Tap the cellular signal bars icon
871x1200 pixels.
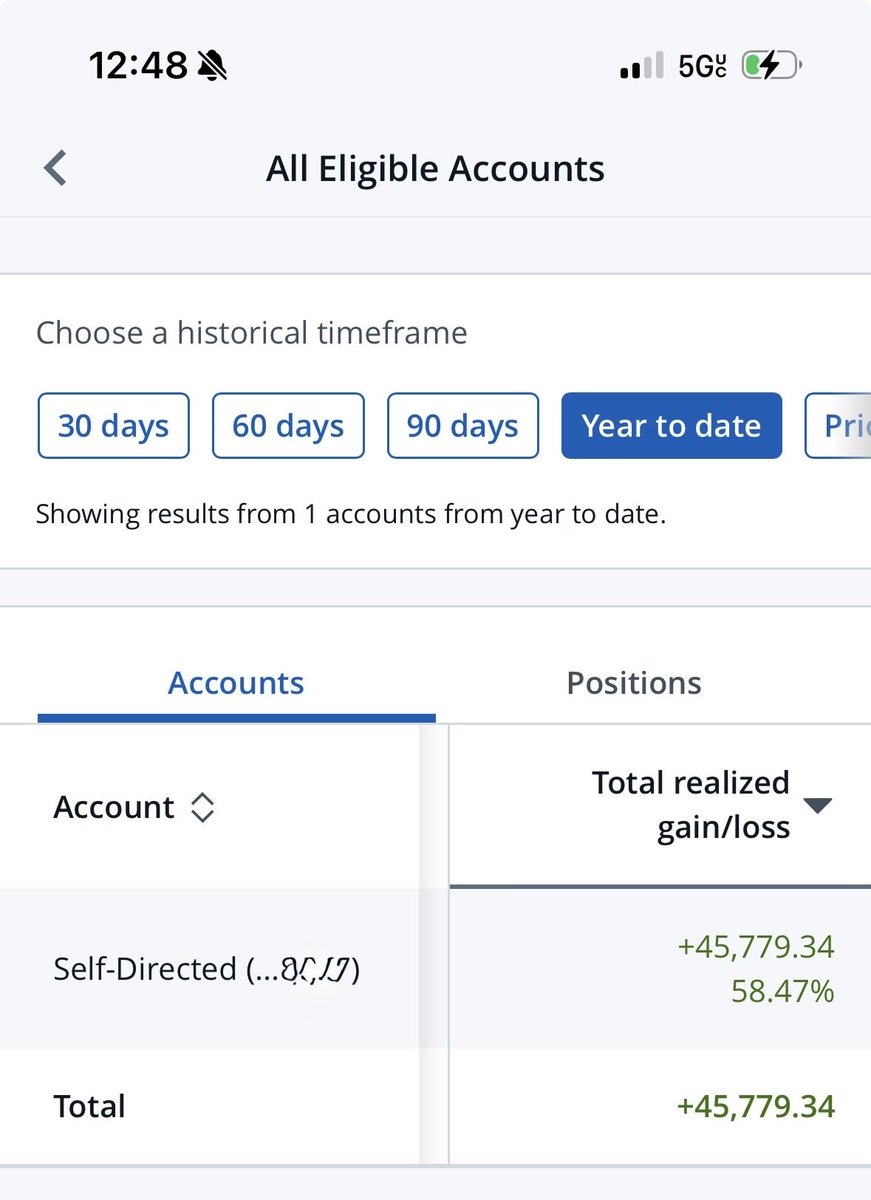pyautogui.click(x=642, y=67)
